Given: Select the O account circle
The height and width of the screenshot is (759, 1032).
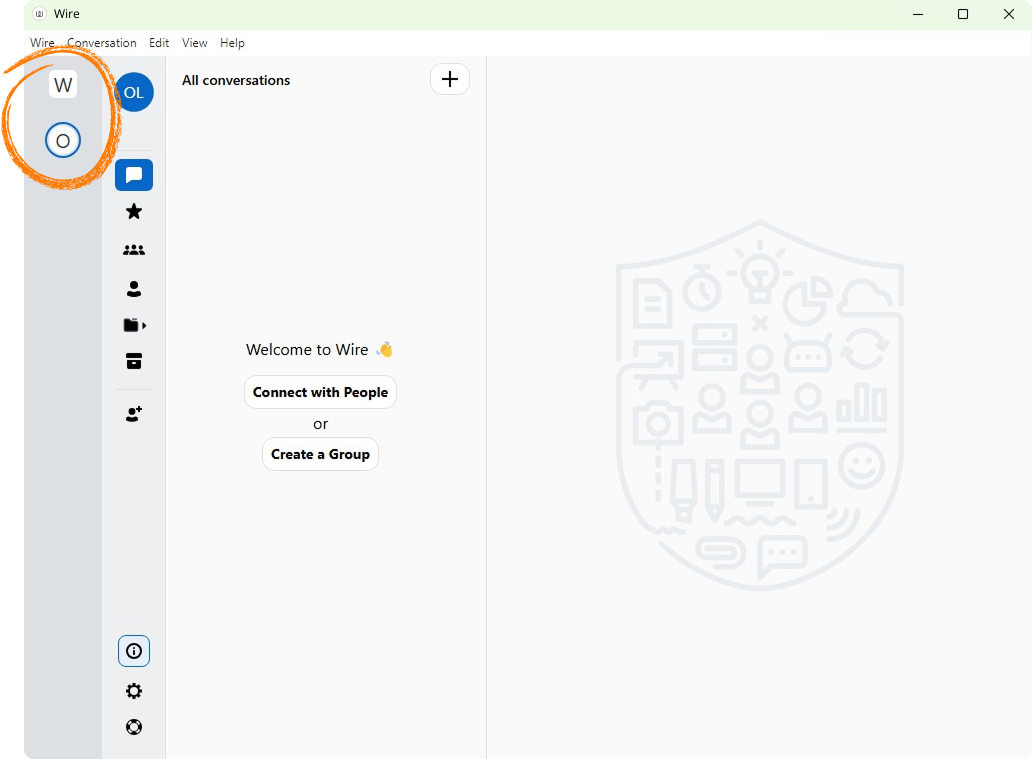Looking at the screenshot, I should pos(63,140).
